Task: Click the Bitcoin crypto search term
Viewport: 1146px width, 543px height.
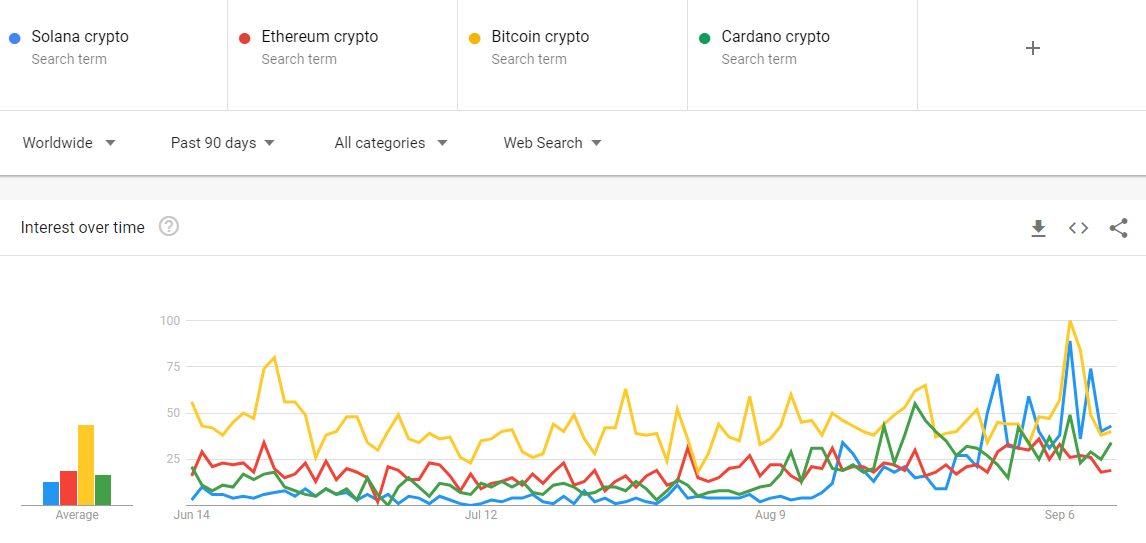Action: pos(540,37)
